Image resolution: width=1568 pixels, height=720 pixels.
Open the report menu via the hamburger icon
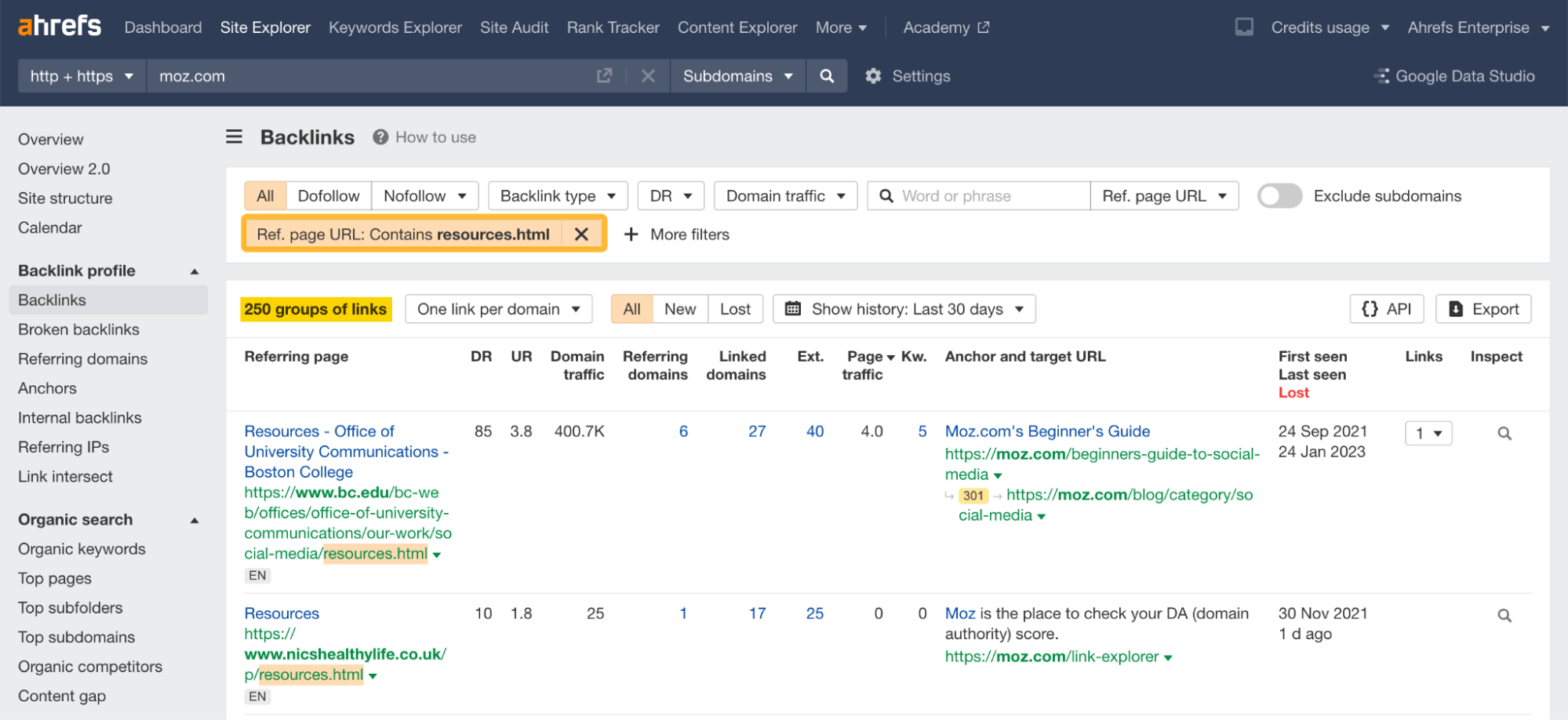click(x=233, y=136)
